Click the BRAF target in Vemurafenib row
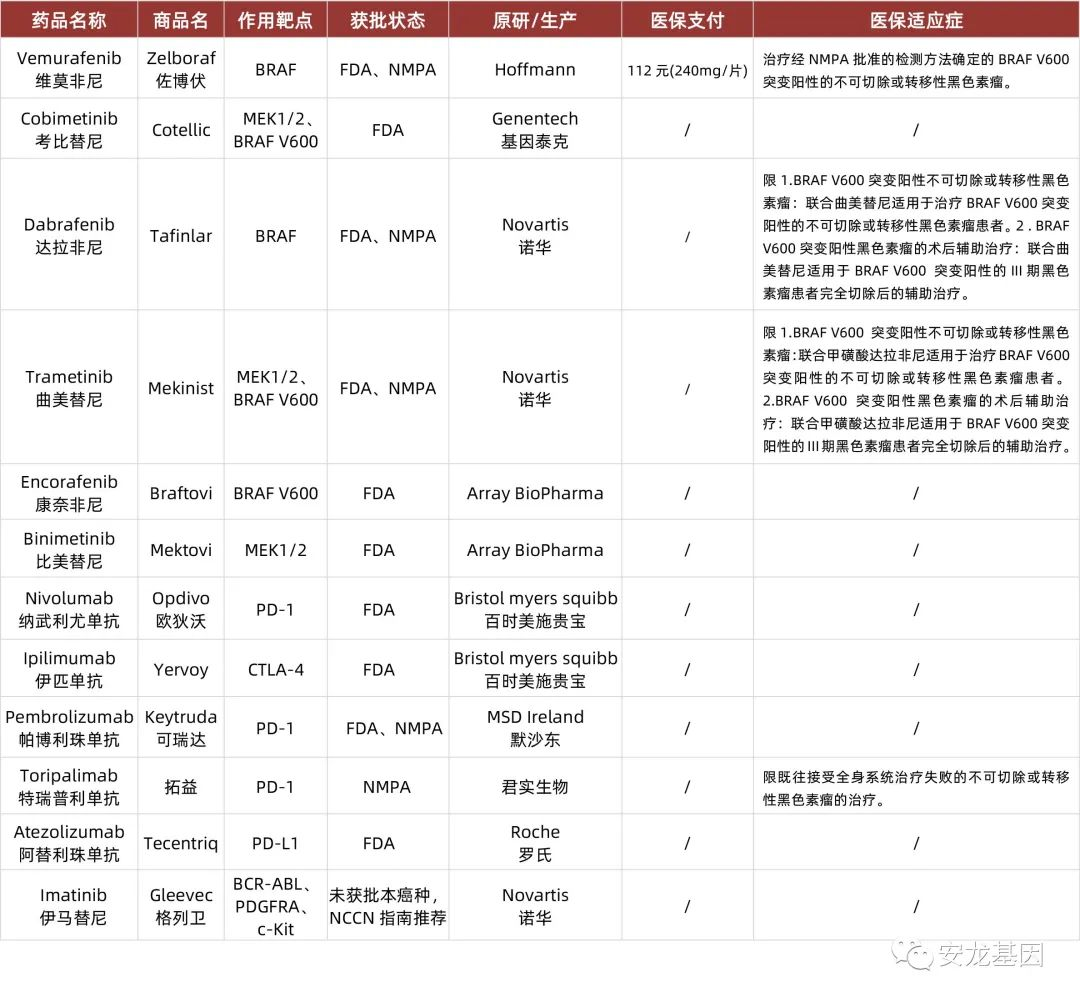 pyautogui.click(x=276, y=69)
